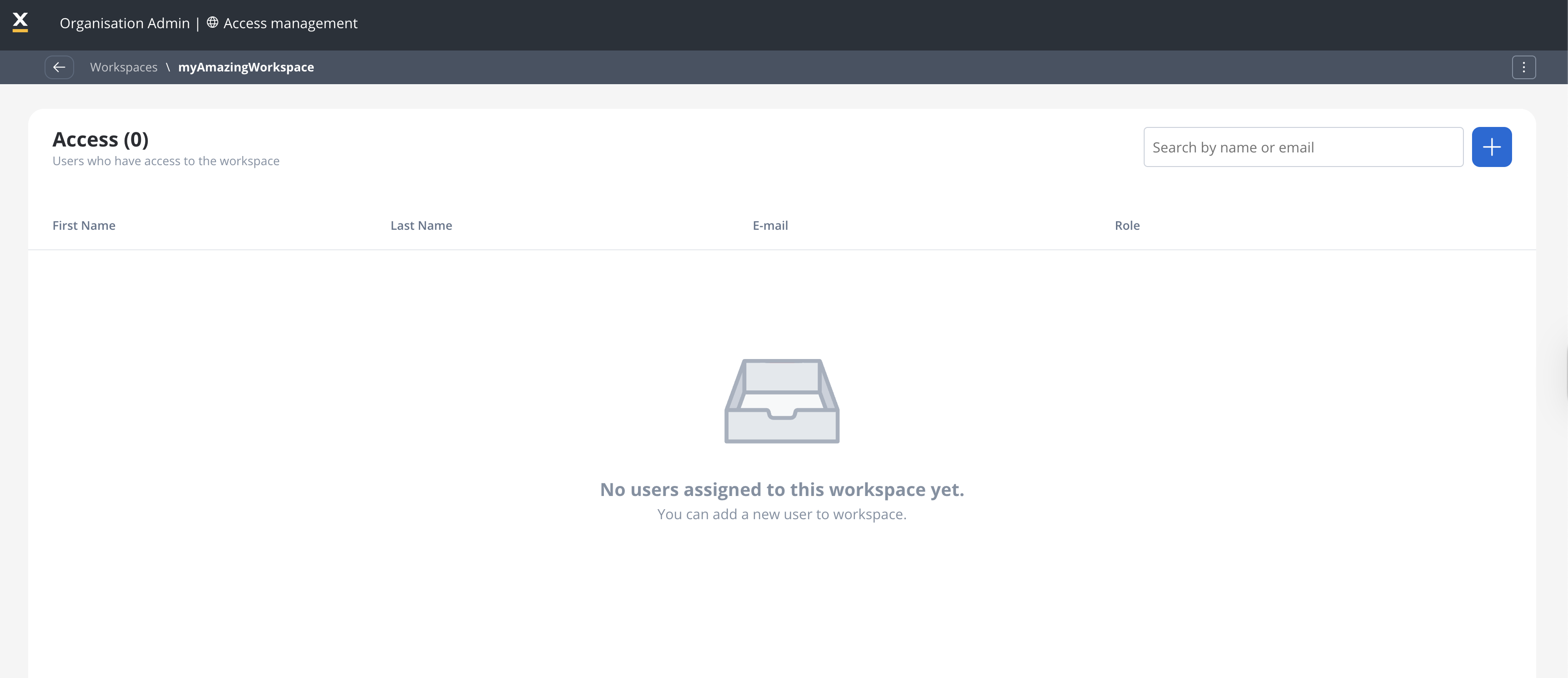The width and height of the screenshot is (1568, 678).
Task: Click myAmazingWorkspace breadcrumb
Action: pyautogui.click(x=246, y=67)
